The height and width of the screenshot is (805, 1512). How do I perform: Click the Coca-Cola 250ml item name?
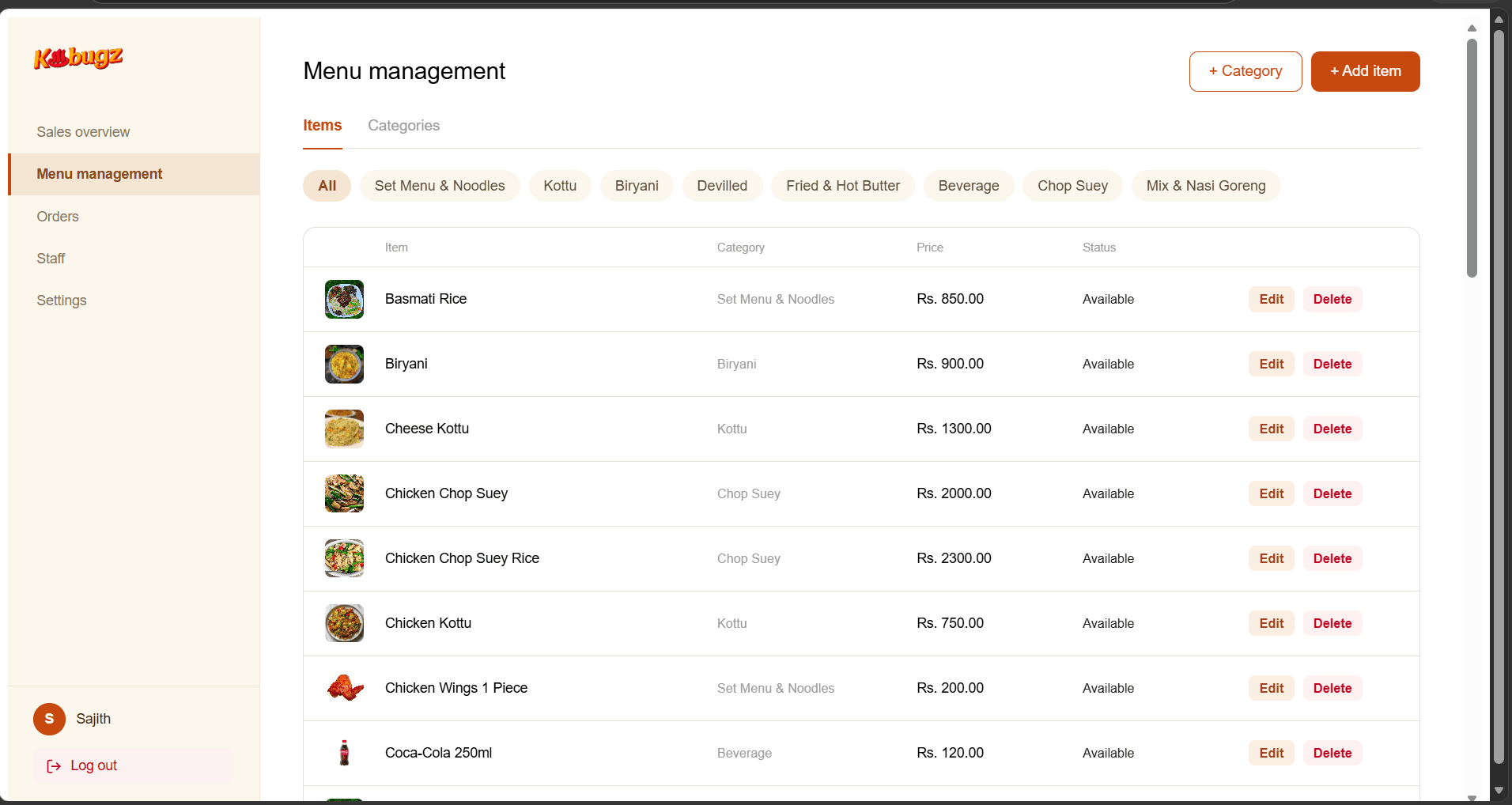click(438, 753)
